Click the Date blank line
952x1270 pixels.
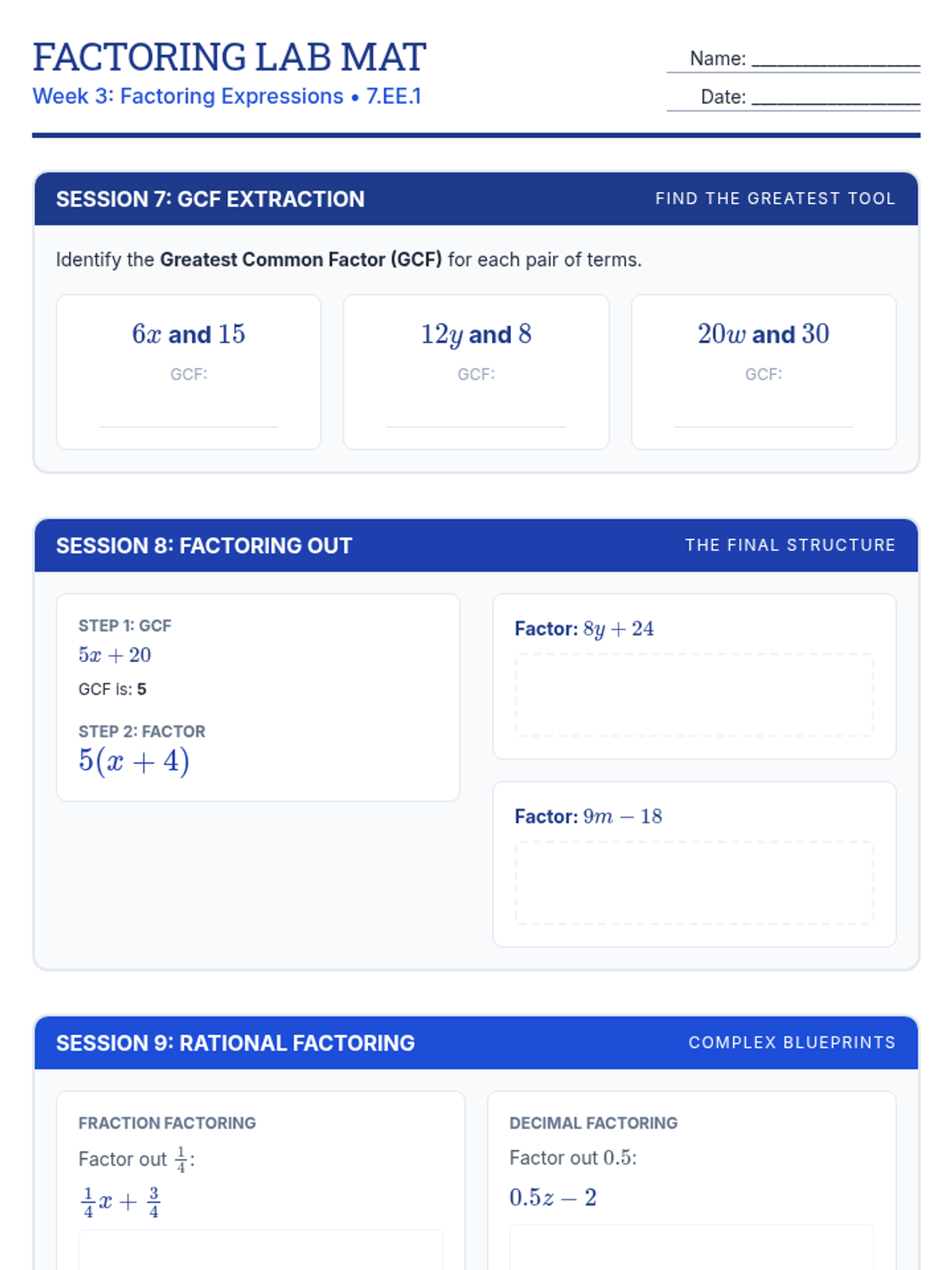835,98
